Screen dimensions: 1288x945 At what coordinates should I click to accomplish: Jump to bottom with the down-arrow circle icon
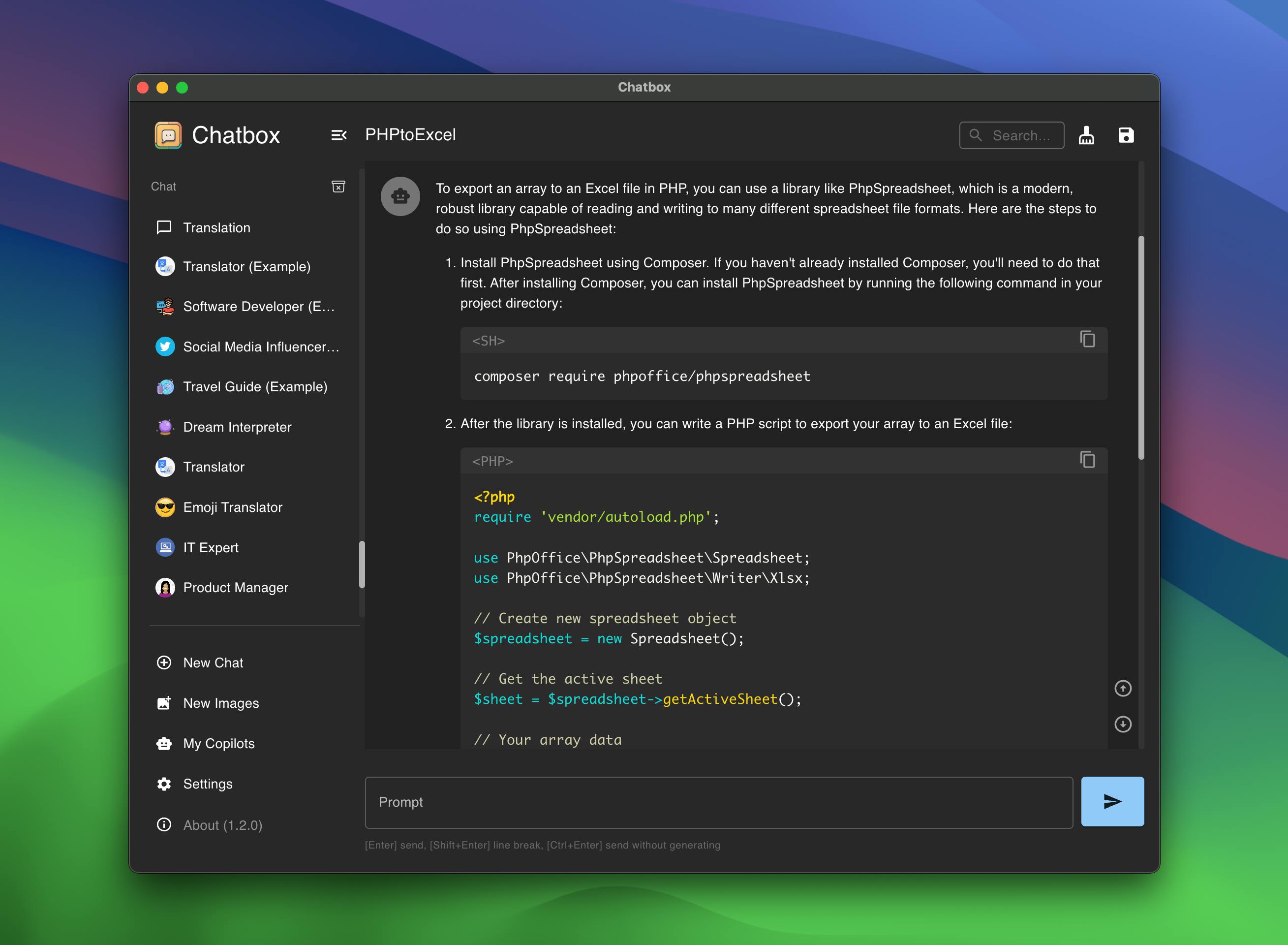[x=1123, y=724]
